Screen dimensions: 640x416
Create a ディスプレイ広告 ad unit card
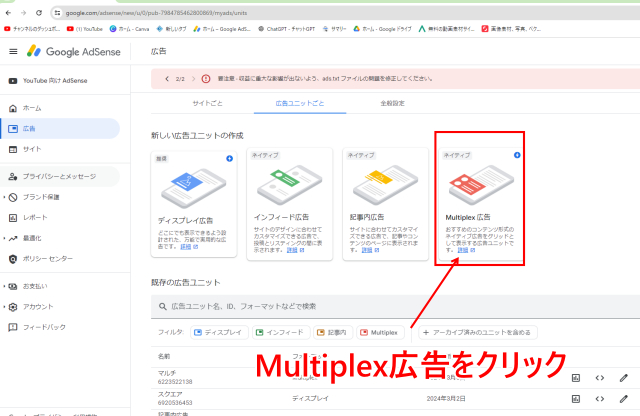194,205
